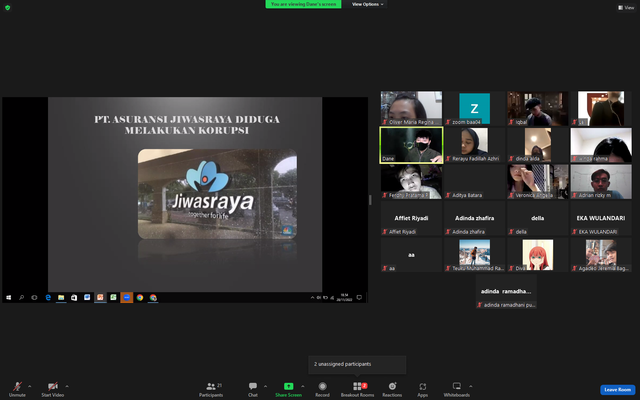This screenshot has height=400, width=640.
Task: Start recording with the Record button
Action: pos(322,389)
